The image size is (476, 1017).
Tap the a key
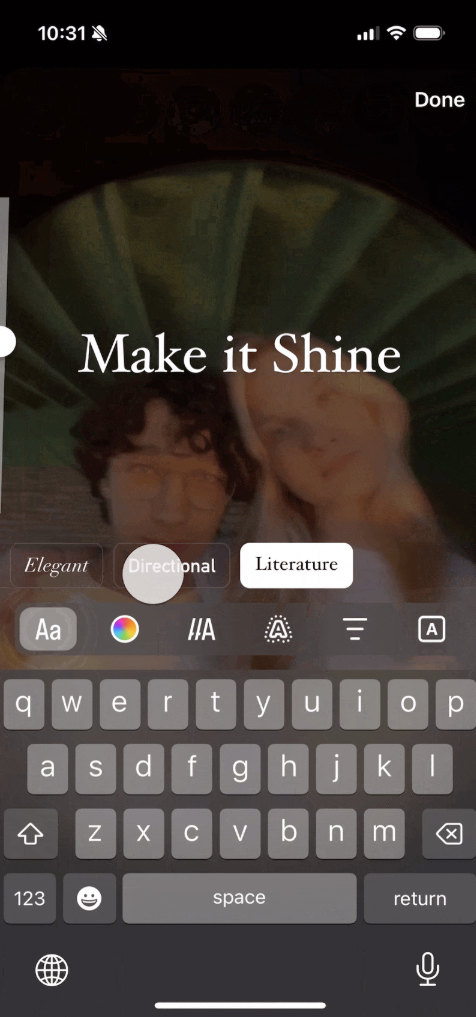pos(47,769)
